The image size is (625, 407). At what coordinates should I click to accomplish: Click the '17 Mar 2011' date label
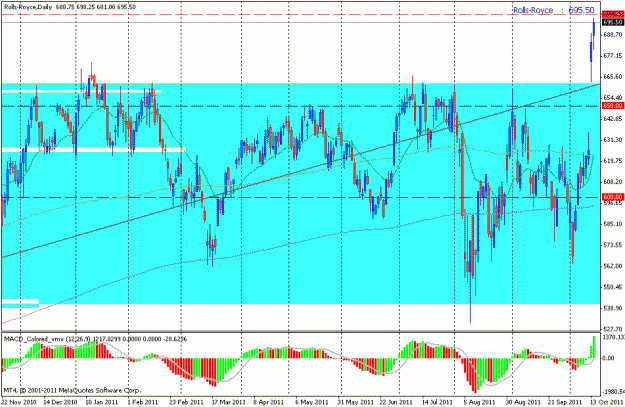pos(229,402)
